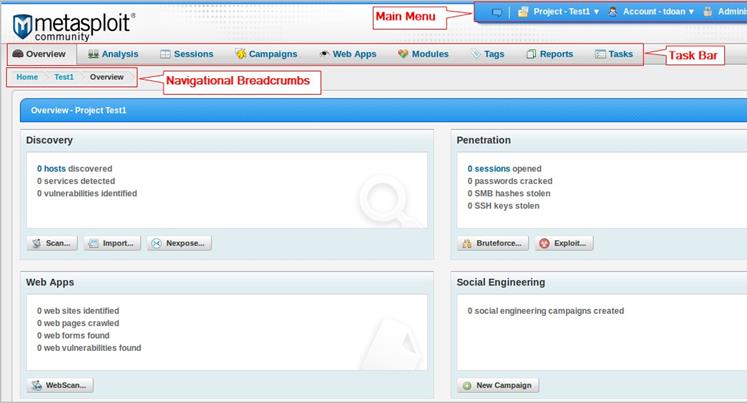Image resolution: width=747 pixels, height=403 pixels.
Task: Click the notification message icon in main menu
Action: (496, 12)
